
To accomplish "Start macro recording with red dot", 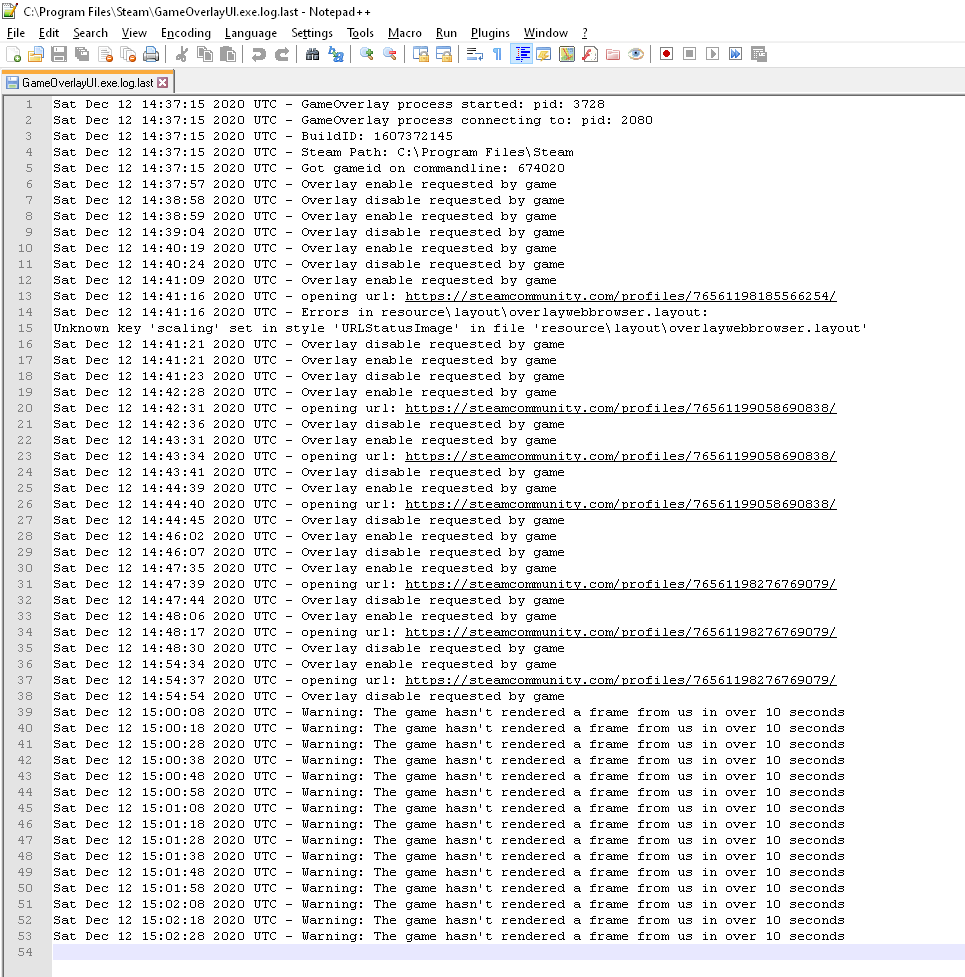I will coord(667,55).
